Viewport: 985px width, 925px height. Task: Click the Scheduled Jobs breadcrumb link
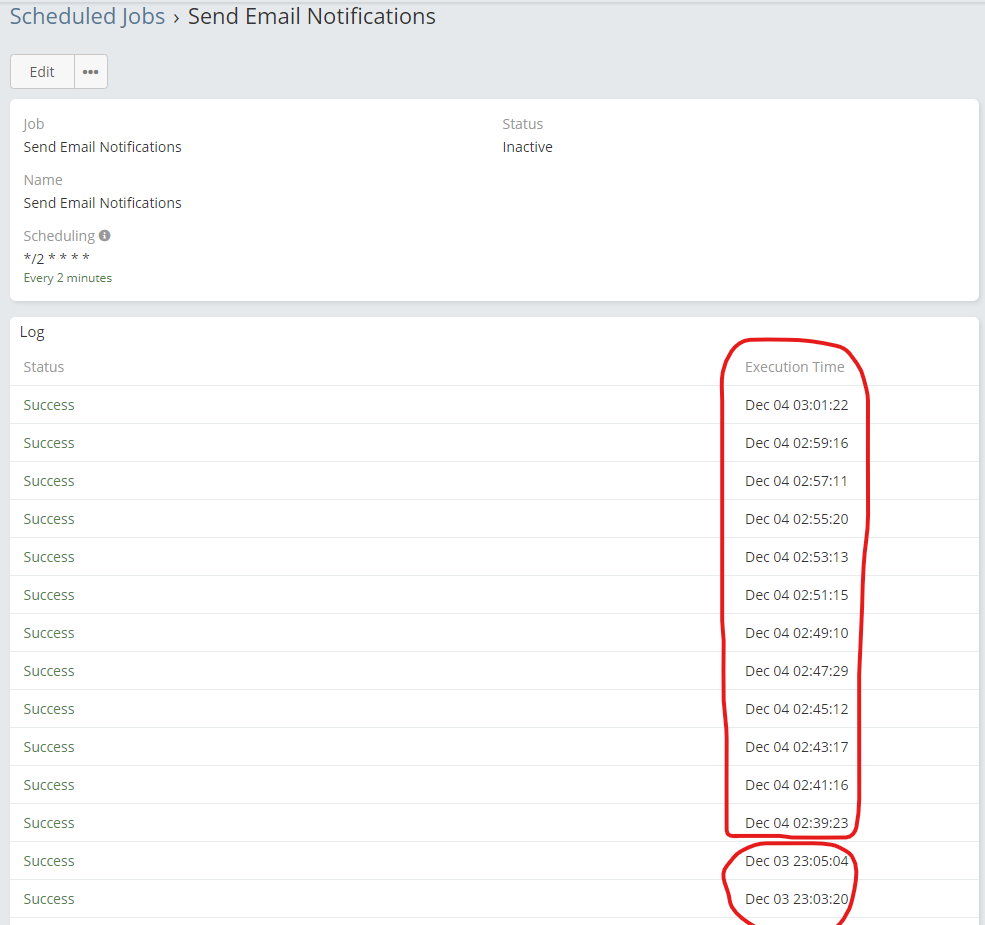(87, 17)
